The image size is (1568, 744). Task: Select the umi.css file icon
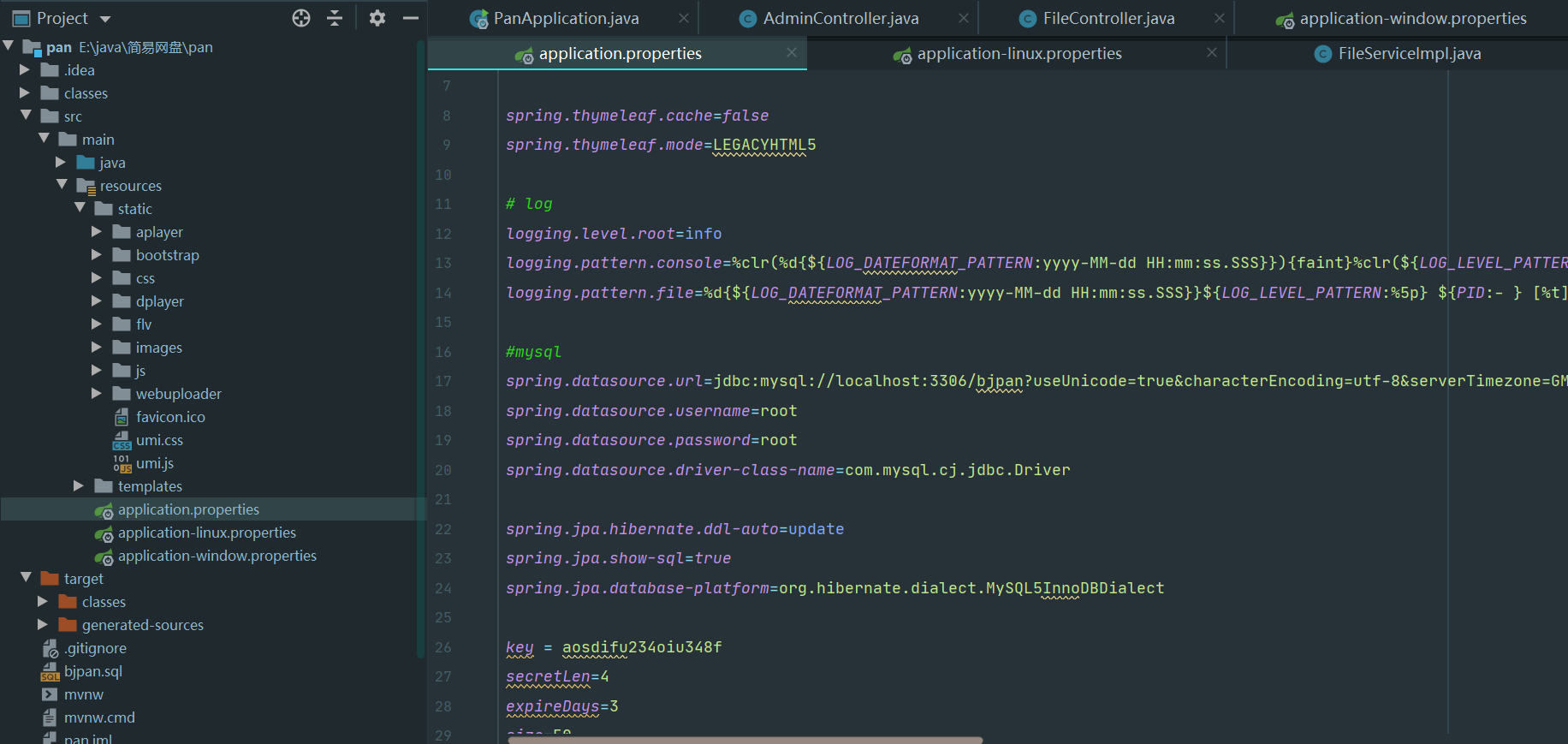point(122,440)
